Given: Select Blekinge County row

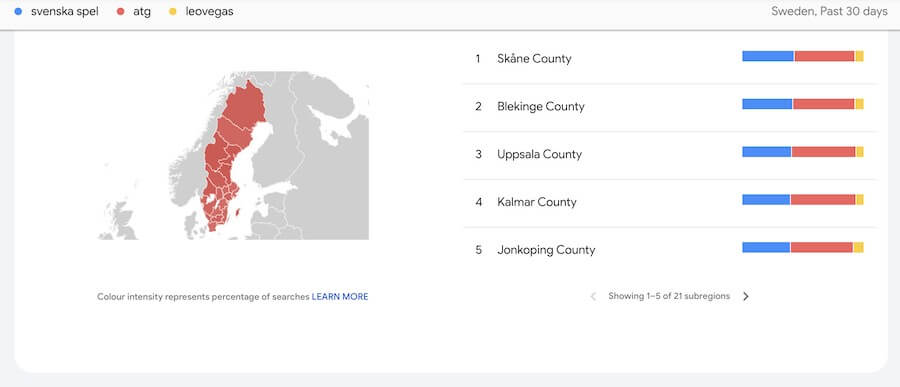Looking at the screenshot, I should [670, 107].
